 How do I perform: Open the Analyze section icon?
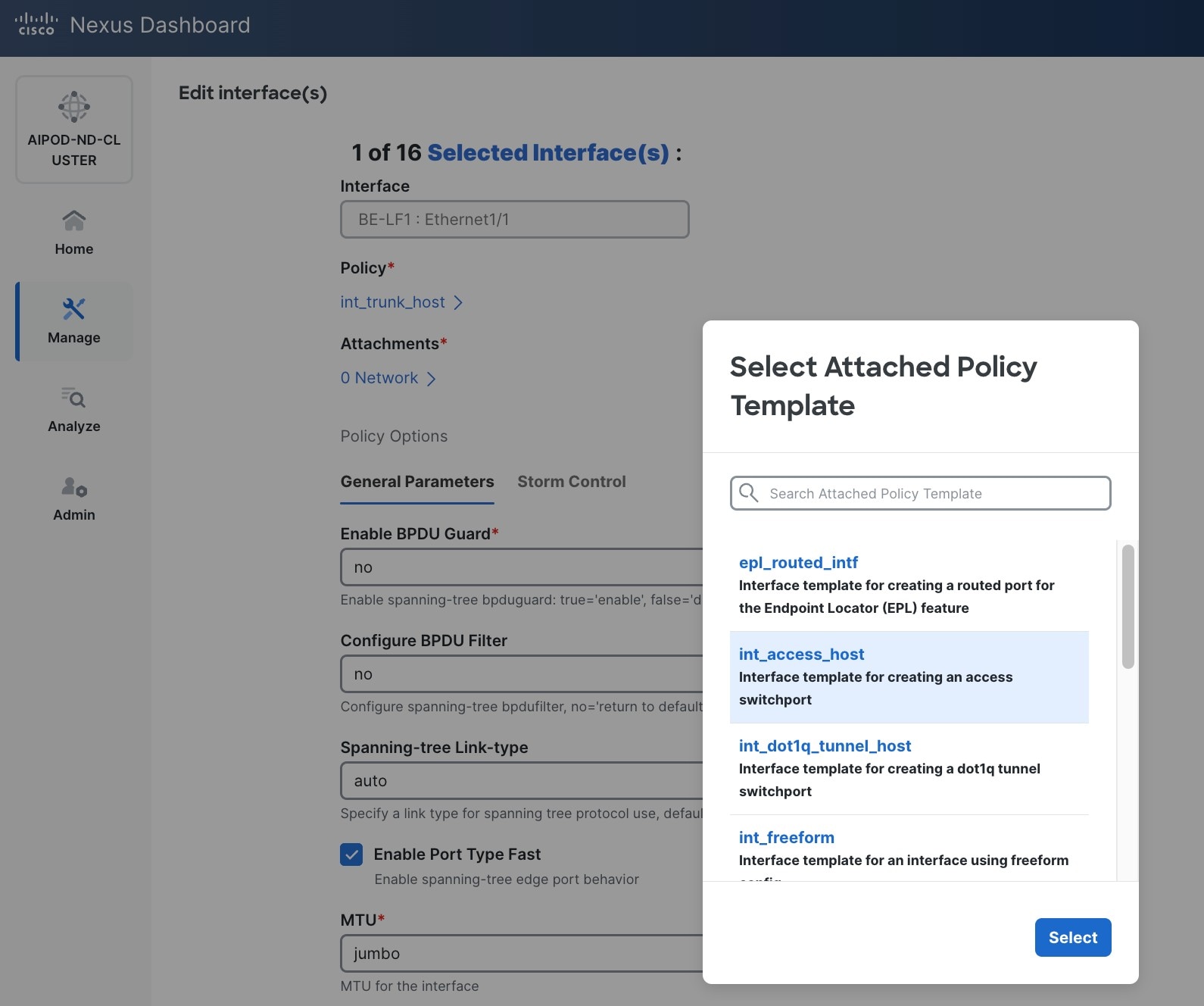(74, 397)
